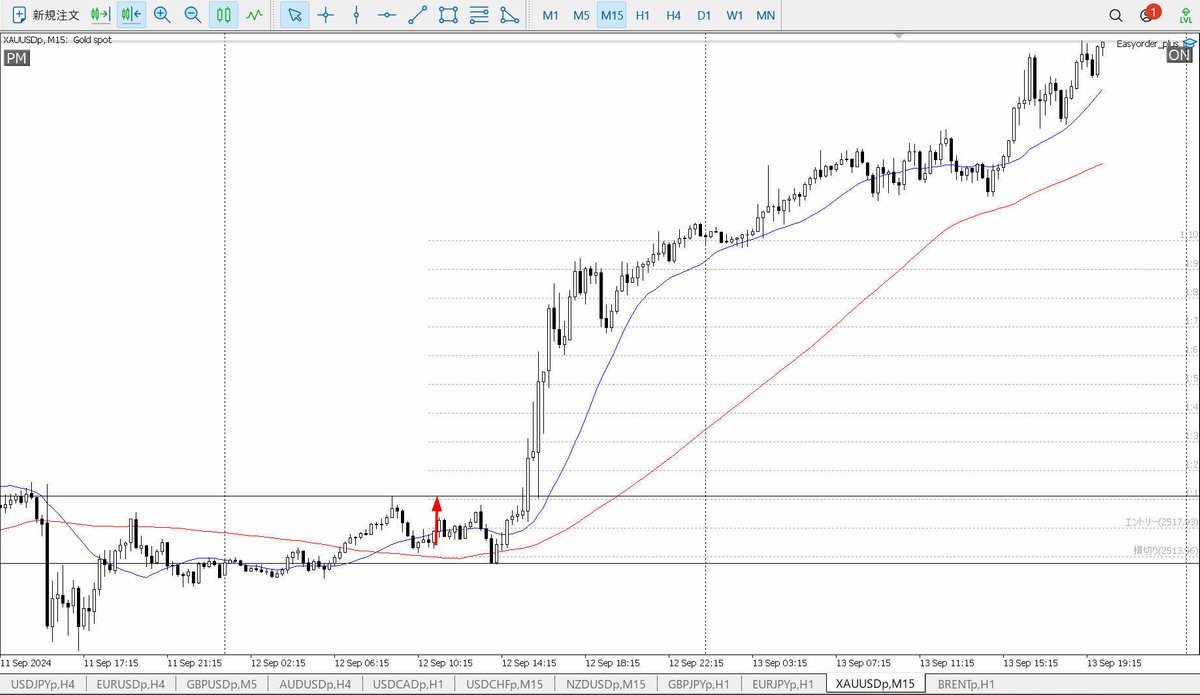Screen dimensions: 1200x695
Task: Toggle the ON button on chart
Action: (x=1179, y=56)
